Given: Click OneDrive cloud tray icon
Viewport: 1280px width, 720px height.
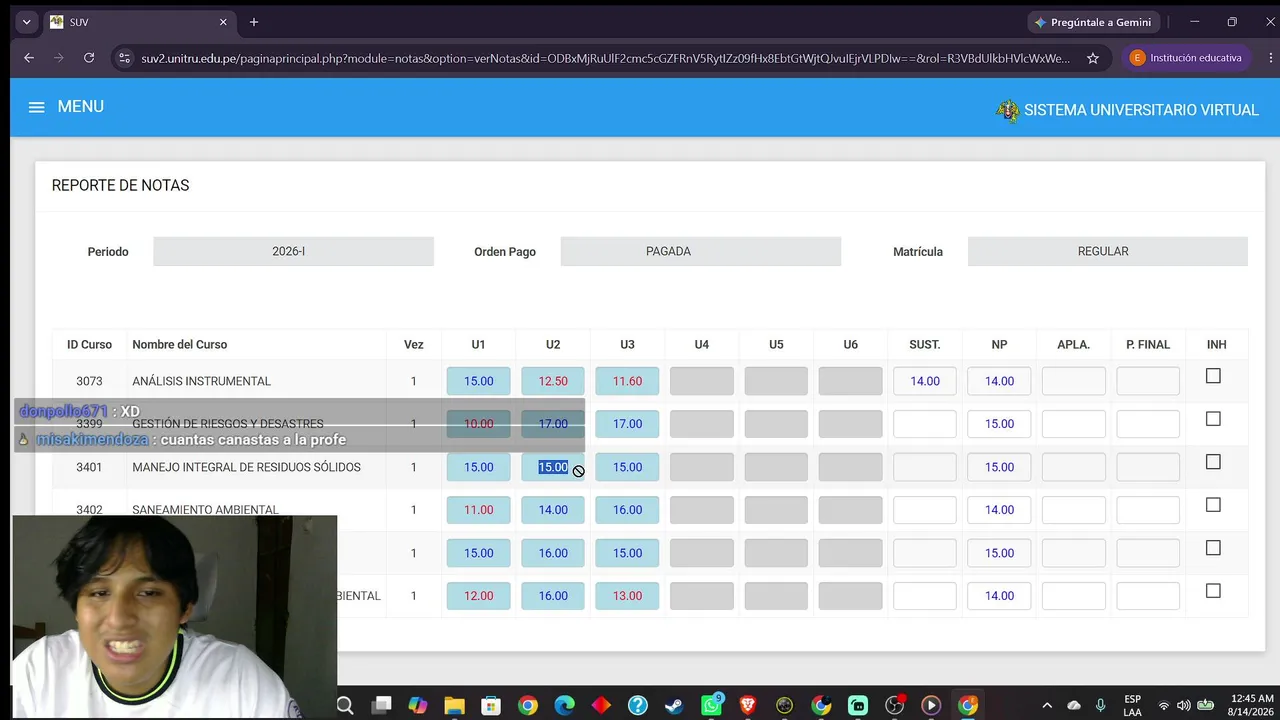Looking at the screenshot, I should (1074, 706).
